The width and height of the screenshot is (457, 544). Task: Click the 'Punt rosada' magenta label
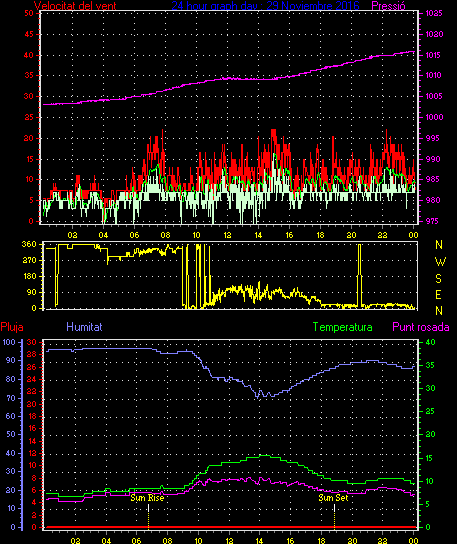421,327
